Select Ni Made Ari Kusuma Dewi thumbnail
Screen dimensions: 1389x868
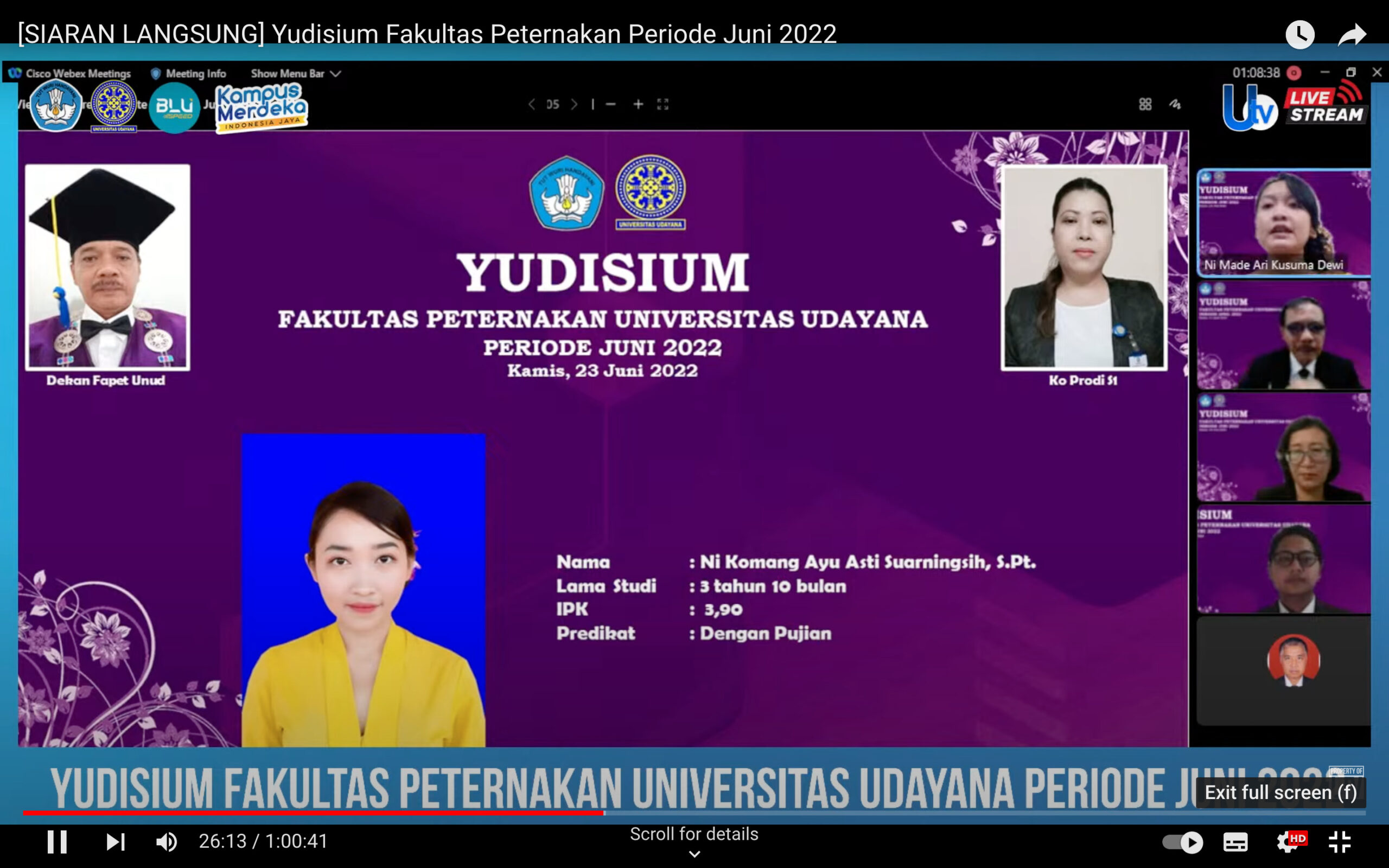click(x=1284, y=222)
